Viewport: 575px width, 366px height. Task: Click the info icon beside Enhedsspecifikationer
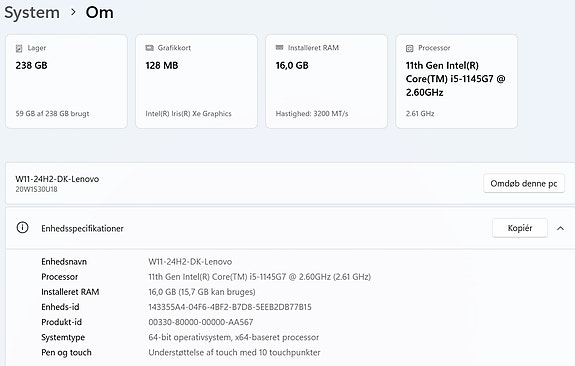(x=22, y=228)
